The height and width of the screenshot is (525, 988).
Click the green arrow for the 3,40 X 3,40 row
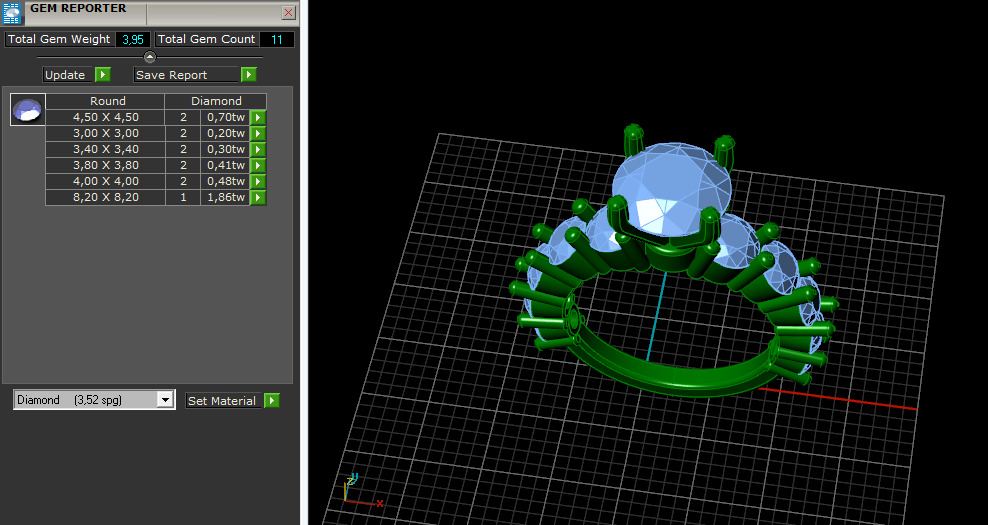click(x=258, y=149)
